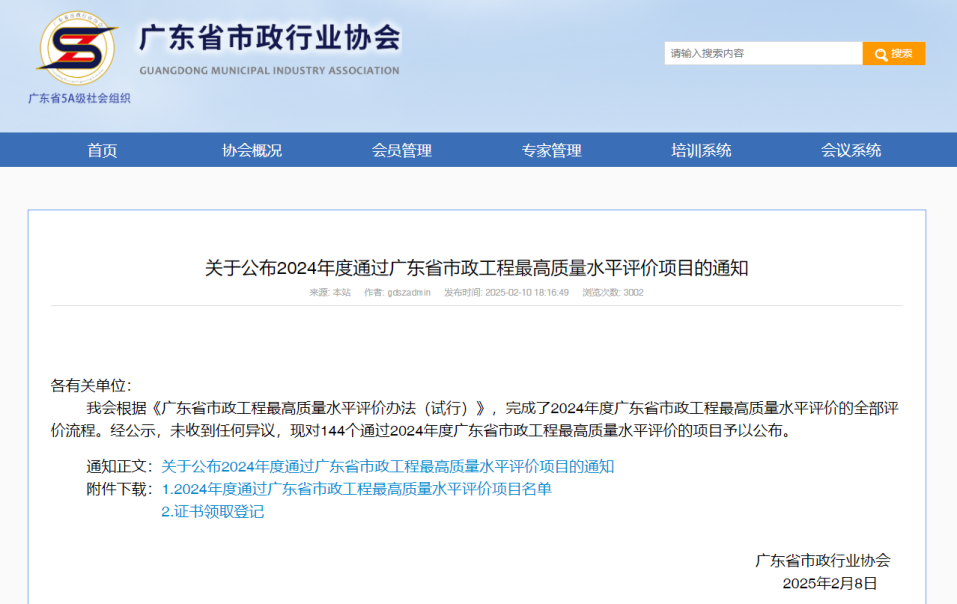Click the signature date 2025年2月8日

tap(829, 583)
